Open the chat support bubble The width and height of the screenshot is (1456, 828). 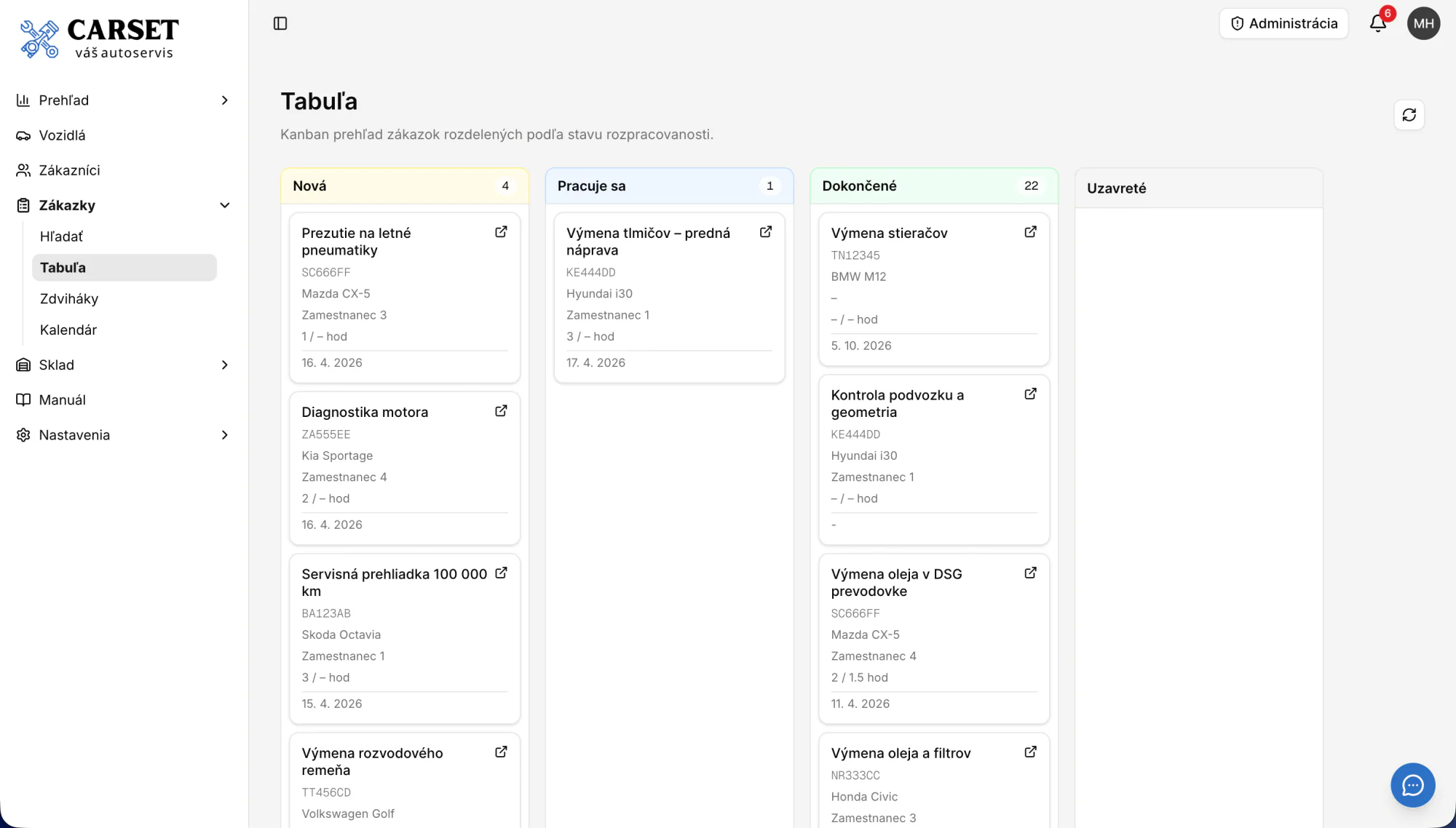coord(1412,785)
